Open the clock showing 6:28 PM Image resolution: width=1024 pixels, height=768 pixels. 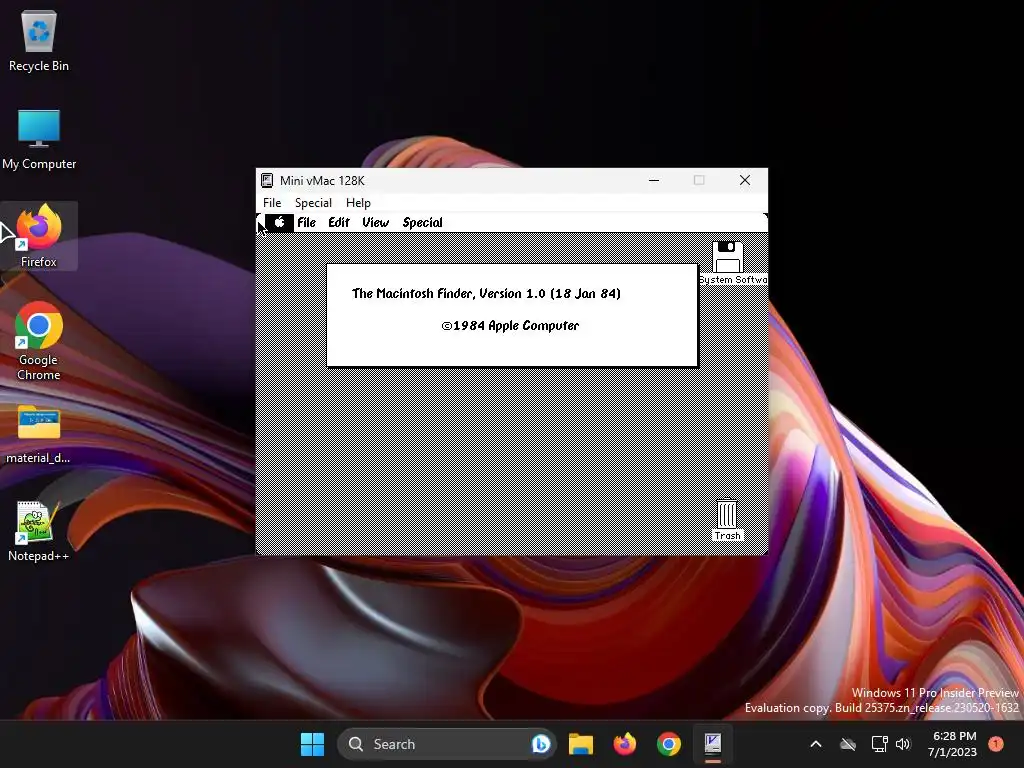(953, 744)
